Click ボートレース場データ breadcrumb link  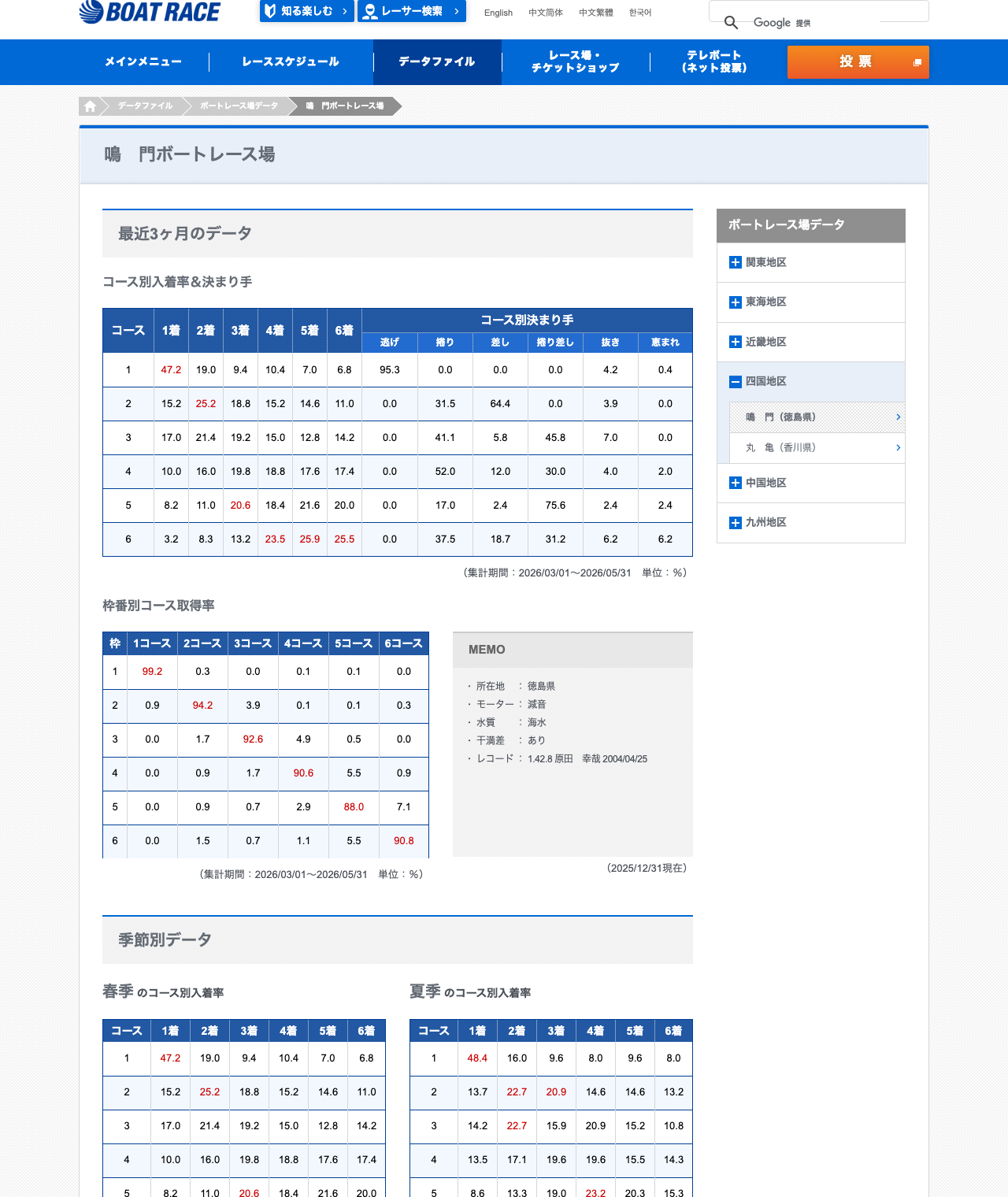pos(239,106)
